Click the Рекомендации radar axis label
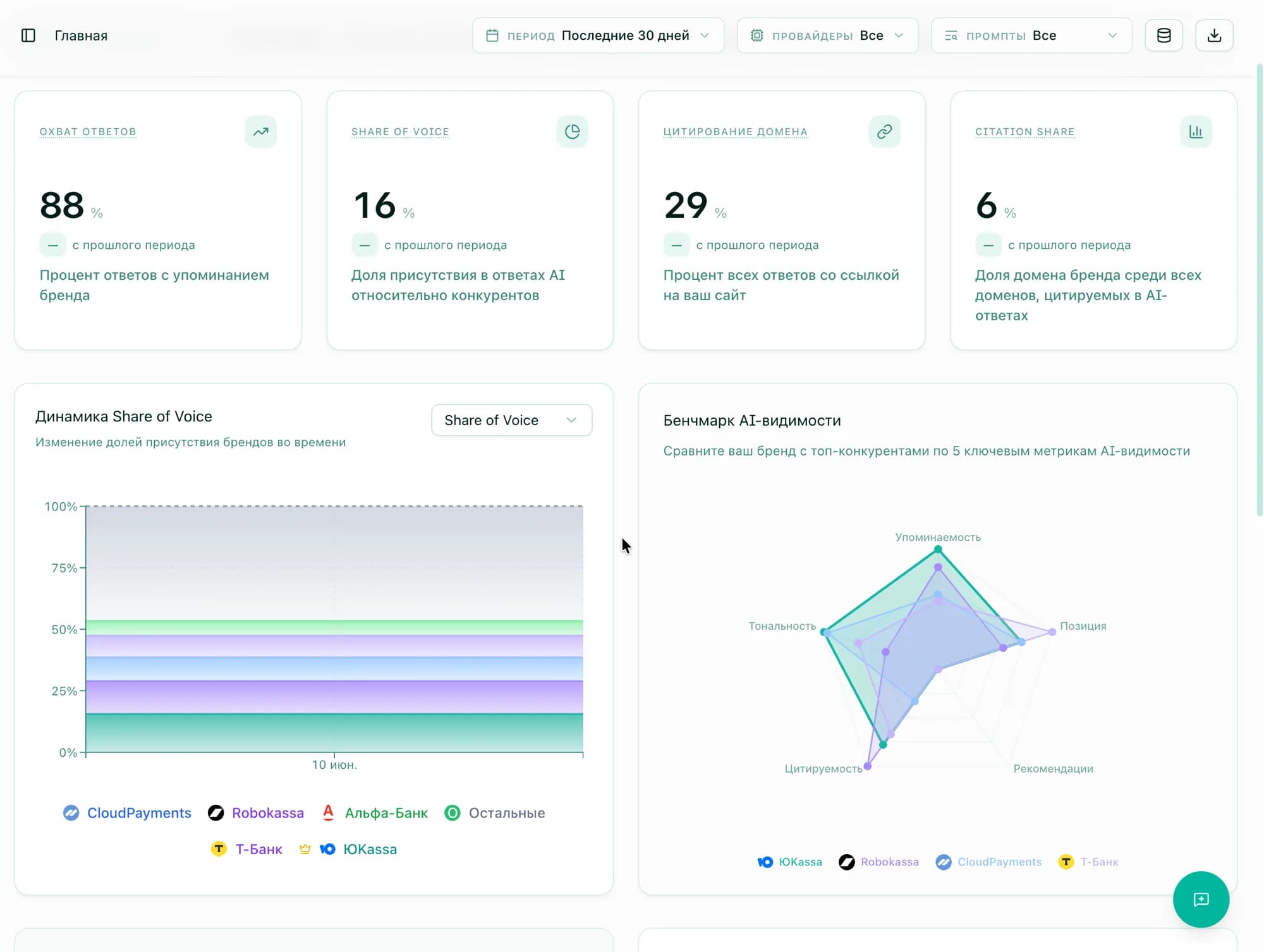This screenshot has height=952, width=1264. (1053, 768)
